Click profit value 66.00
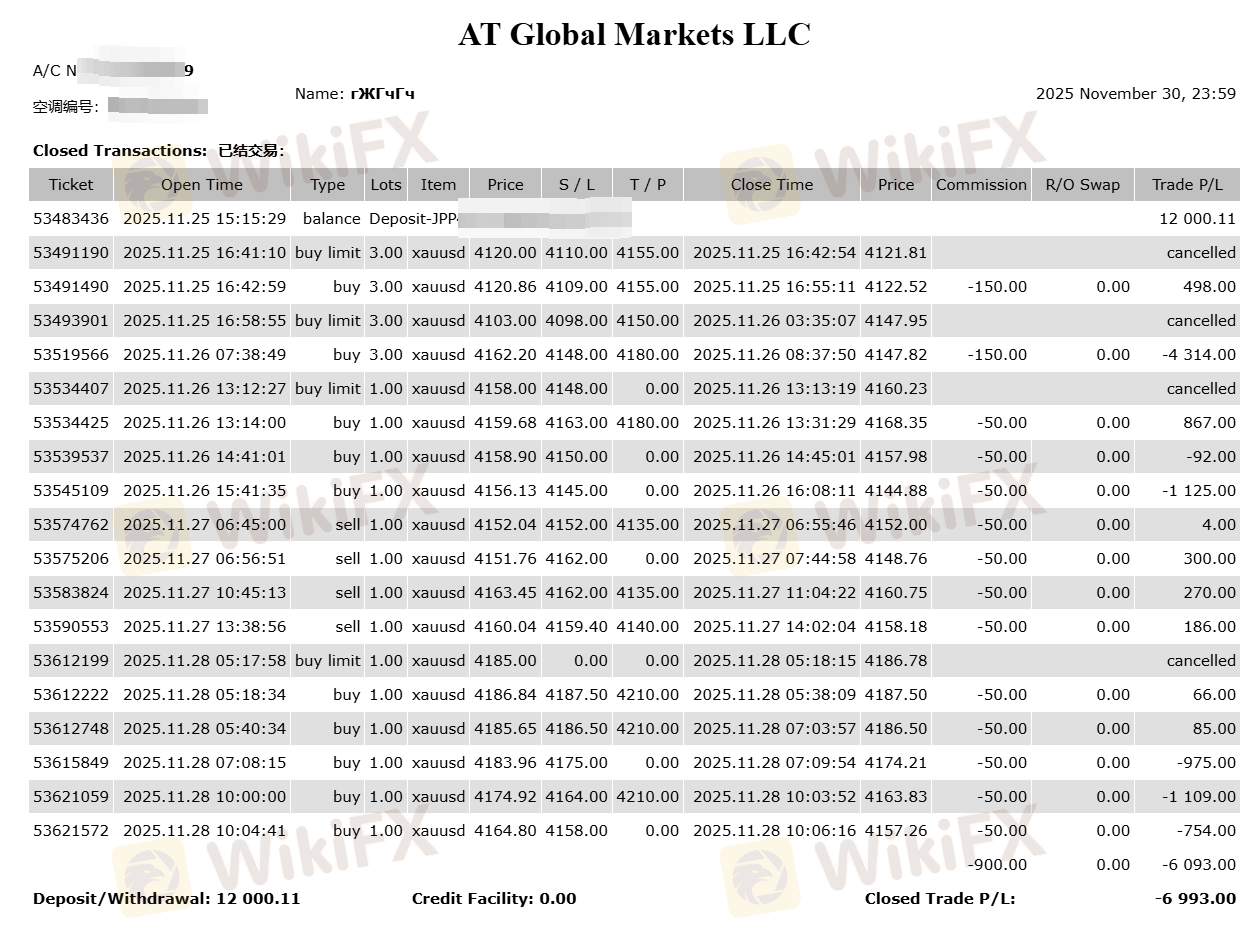1252x932 pixels. [x=1214, y=694]
